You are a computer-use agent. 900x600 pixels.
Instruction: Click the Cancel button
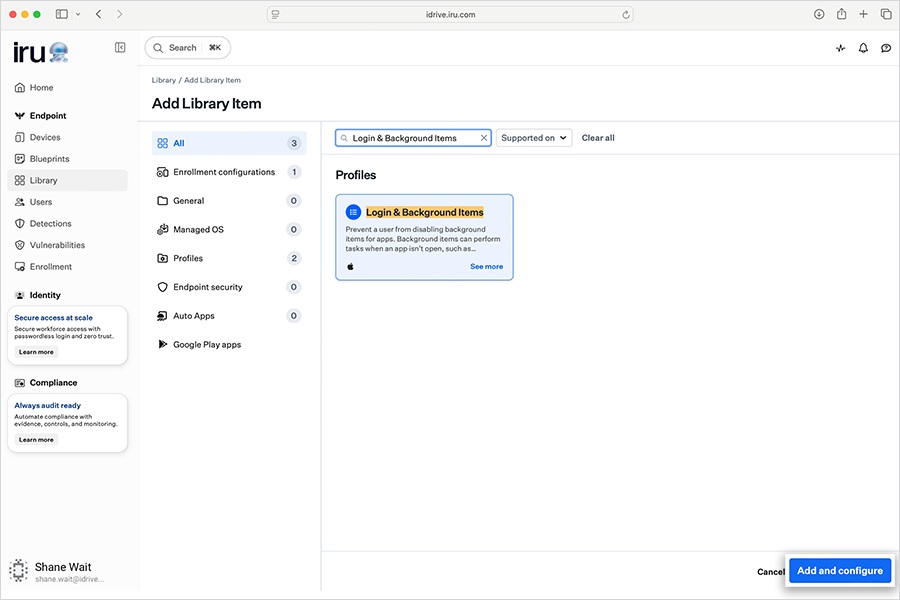(770, 572)
